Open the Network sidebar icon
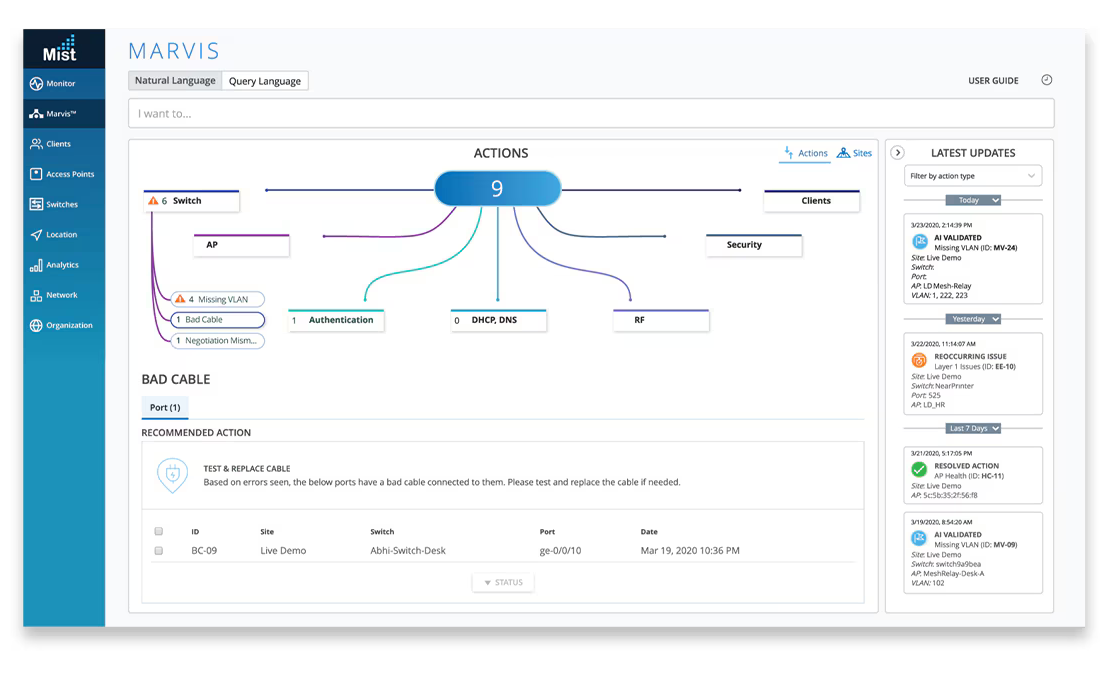 click(x=36, y=295)
